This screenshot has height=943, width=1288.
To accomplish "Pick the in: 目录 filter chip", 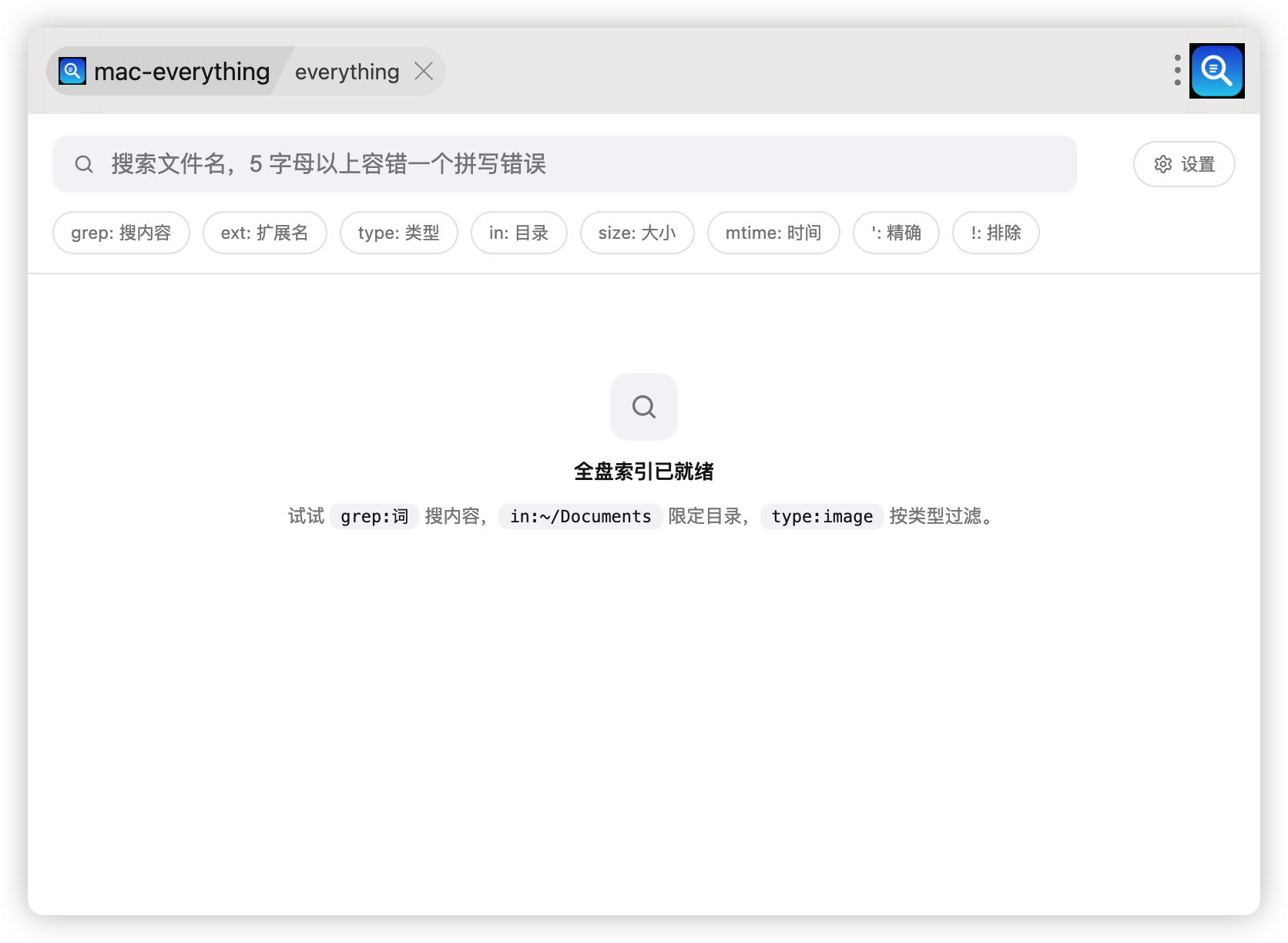I will (519, 233).
